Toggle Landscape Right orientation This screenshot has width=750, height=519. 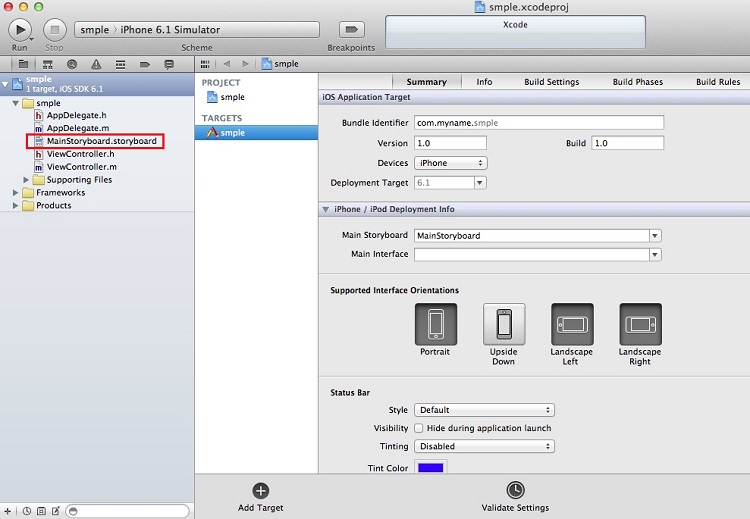[640, 324]
